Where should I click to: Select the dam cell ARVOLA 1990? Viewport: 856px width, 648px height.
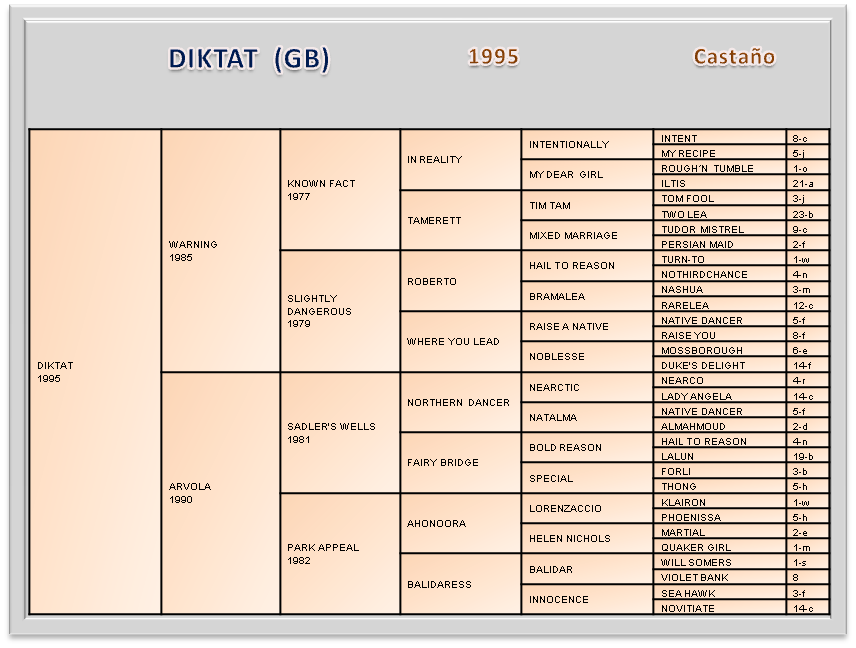coord(220,493)
